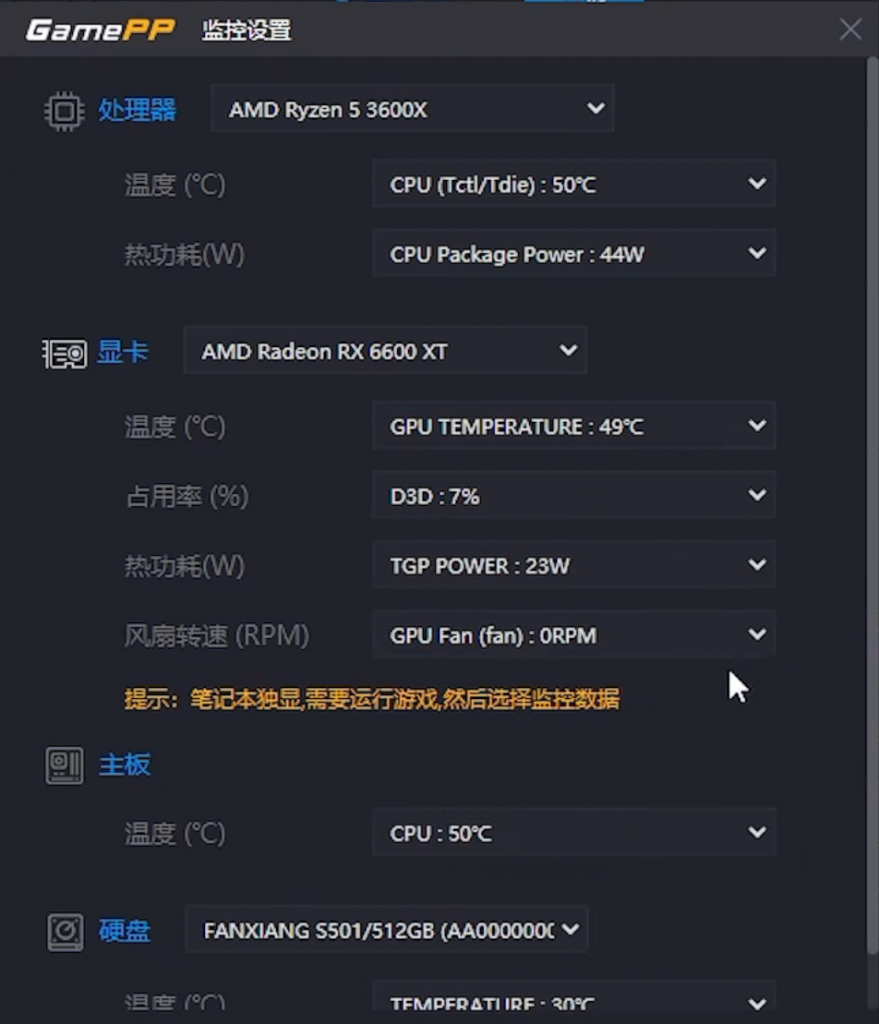Click the 占用率 (%) label
Viewport: 879px width, 1024px height.
tap(187, 497)
